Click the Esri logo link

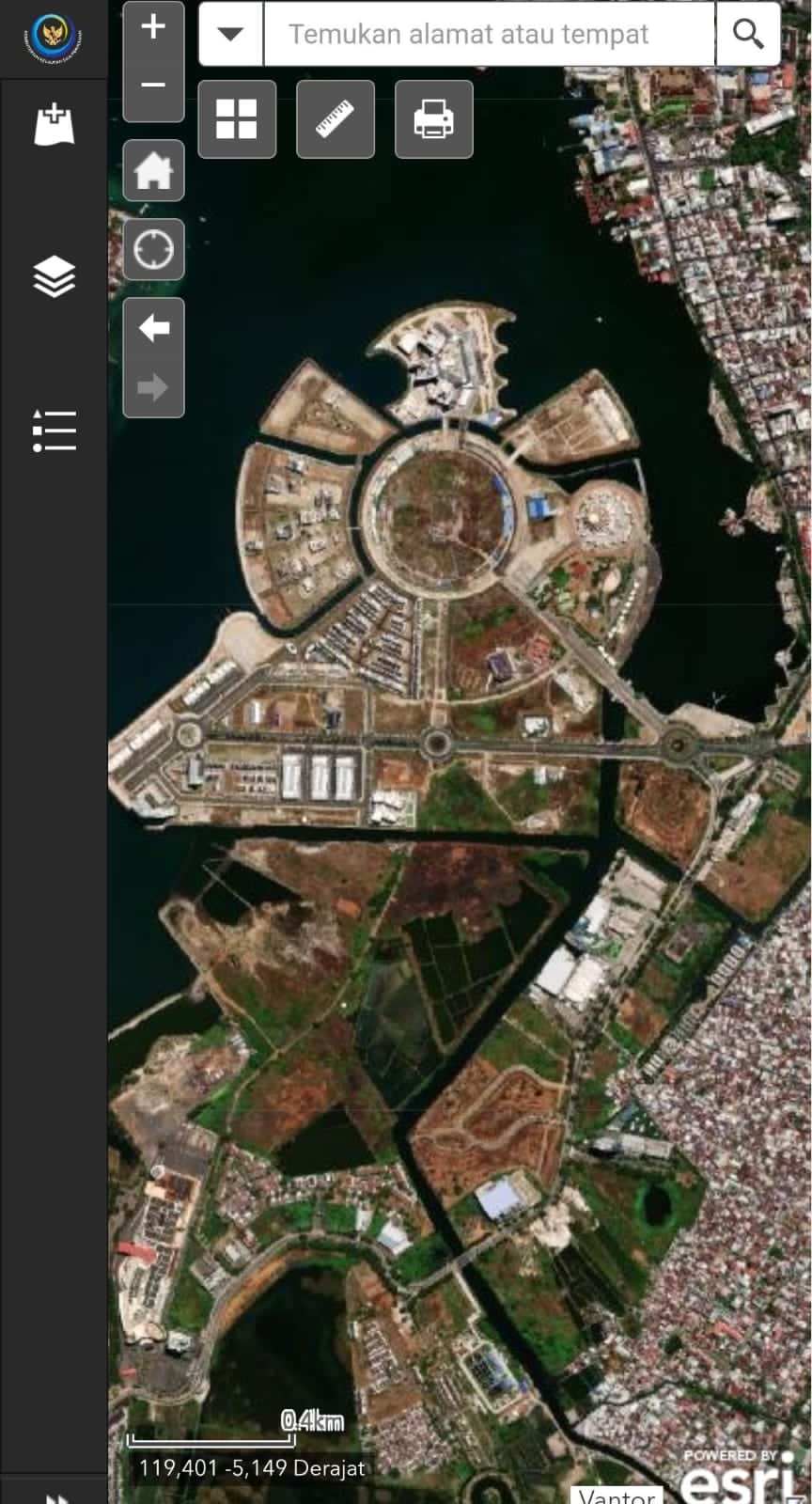(x=738, y=1479)
